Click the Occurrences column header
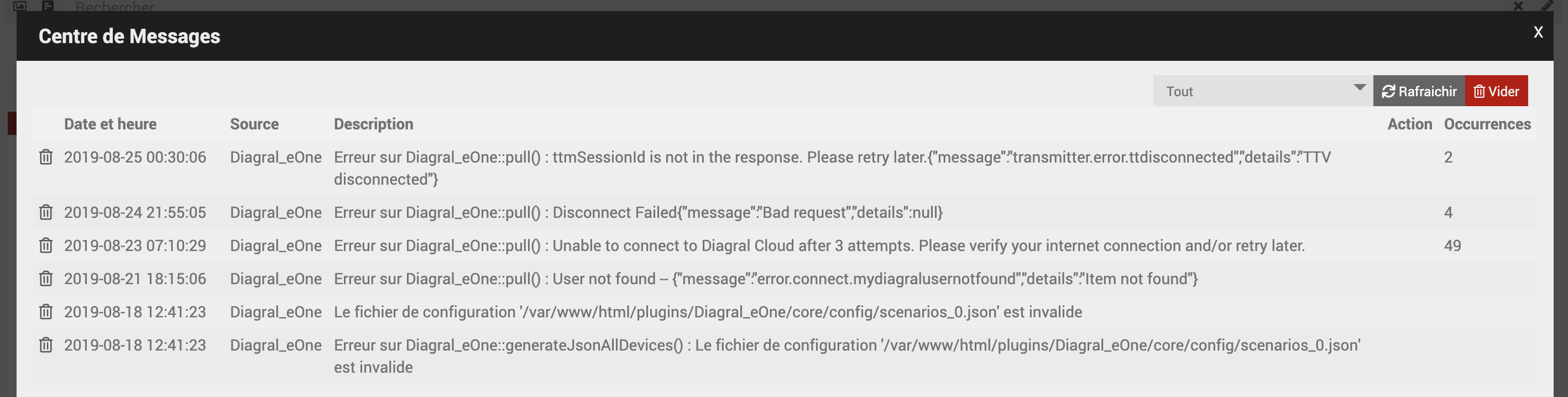 coord(1487,124)
